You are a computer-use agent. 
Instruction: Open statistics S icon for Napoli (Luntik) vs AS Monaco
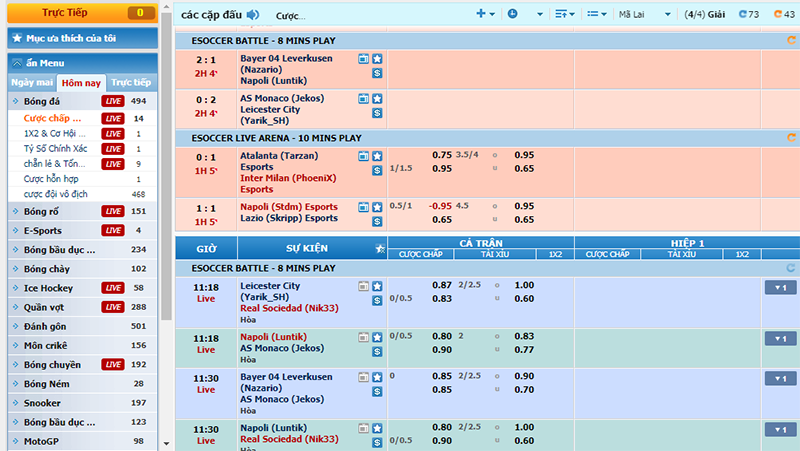click(x=377, y=352)
